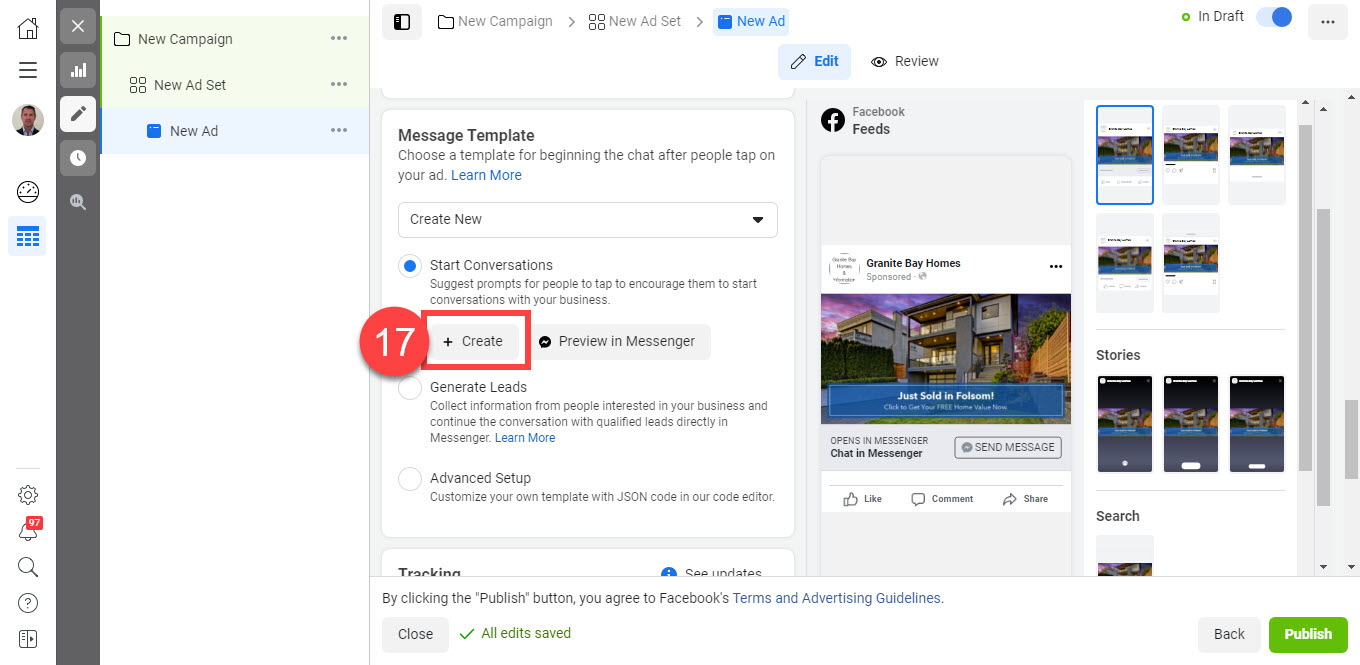The width and height of the screenshot is (1360, 665).
Task: Open the performance charts icon
Action: pos(77,70)
